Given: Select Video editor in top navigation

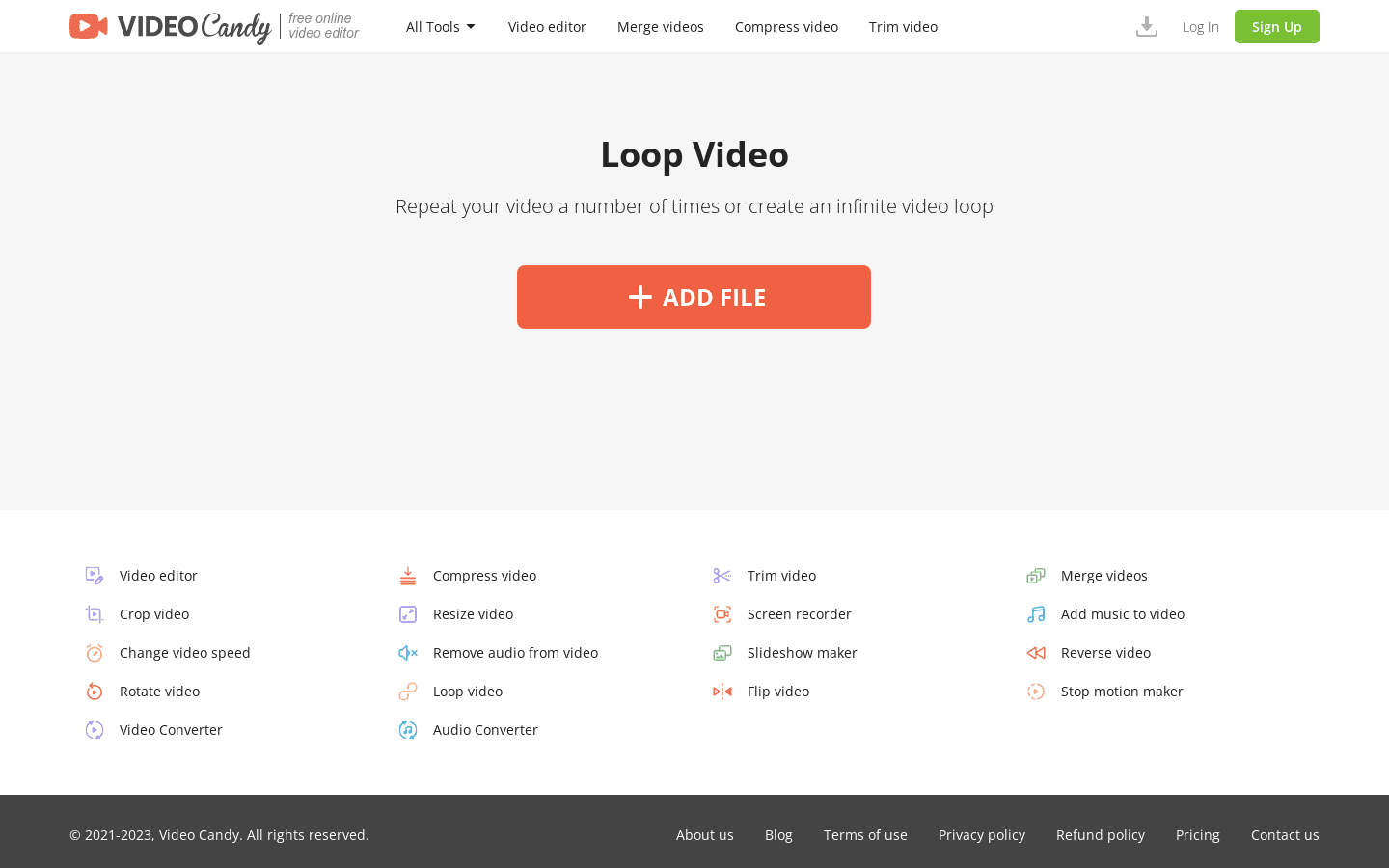Looking at the screenshot, I should click(547, 27).
